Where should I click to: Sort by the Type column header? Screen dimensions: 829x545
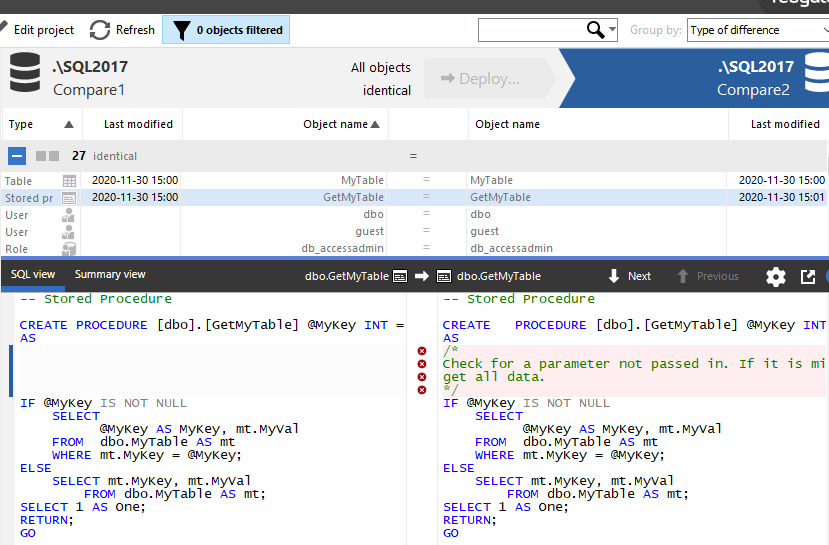[21, 124]
